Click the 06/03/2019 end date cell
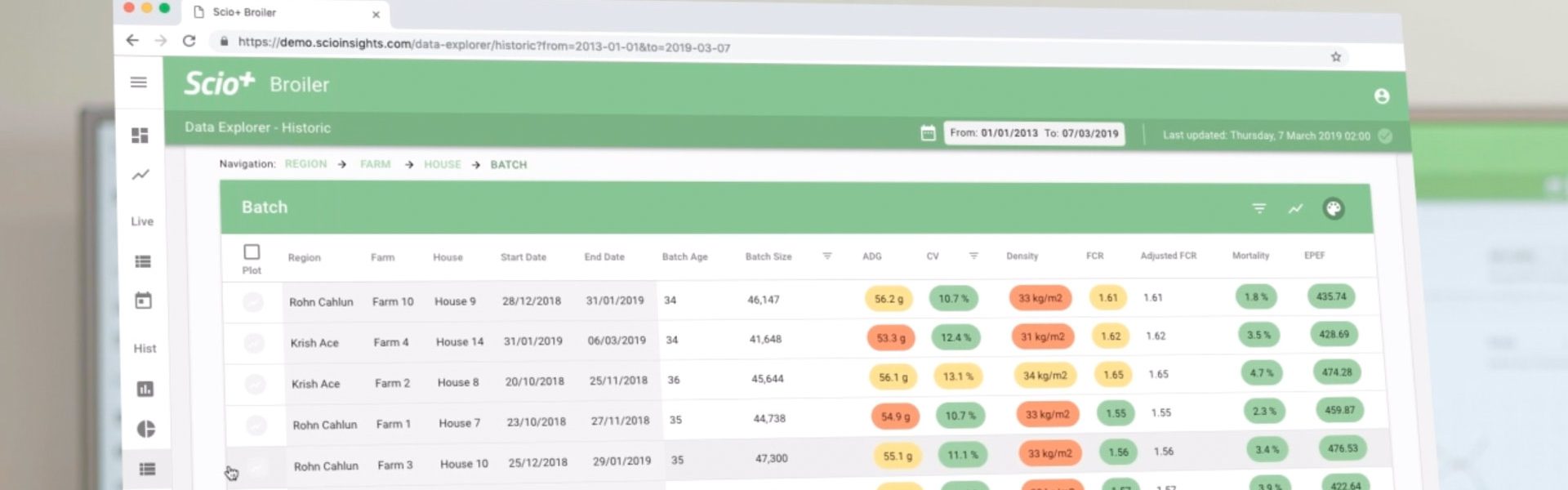This screenshot has height=490, width=1568. (x=617, y=341)
